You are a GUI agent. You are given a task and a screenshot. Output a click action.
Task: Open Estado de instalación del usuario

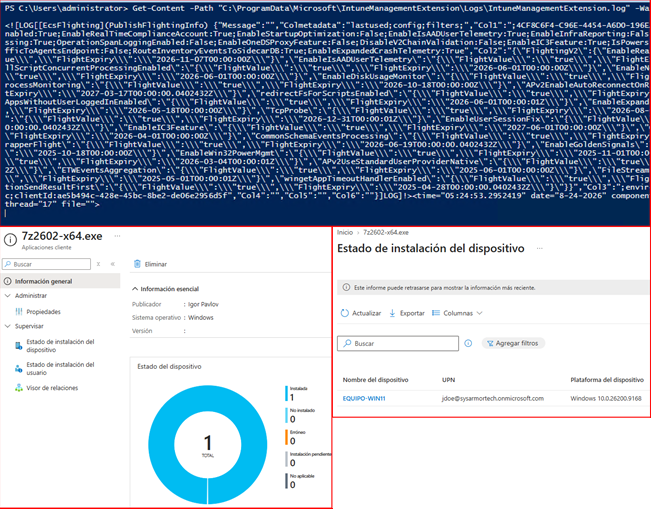coord(60,368)
